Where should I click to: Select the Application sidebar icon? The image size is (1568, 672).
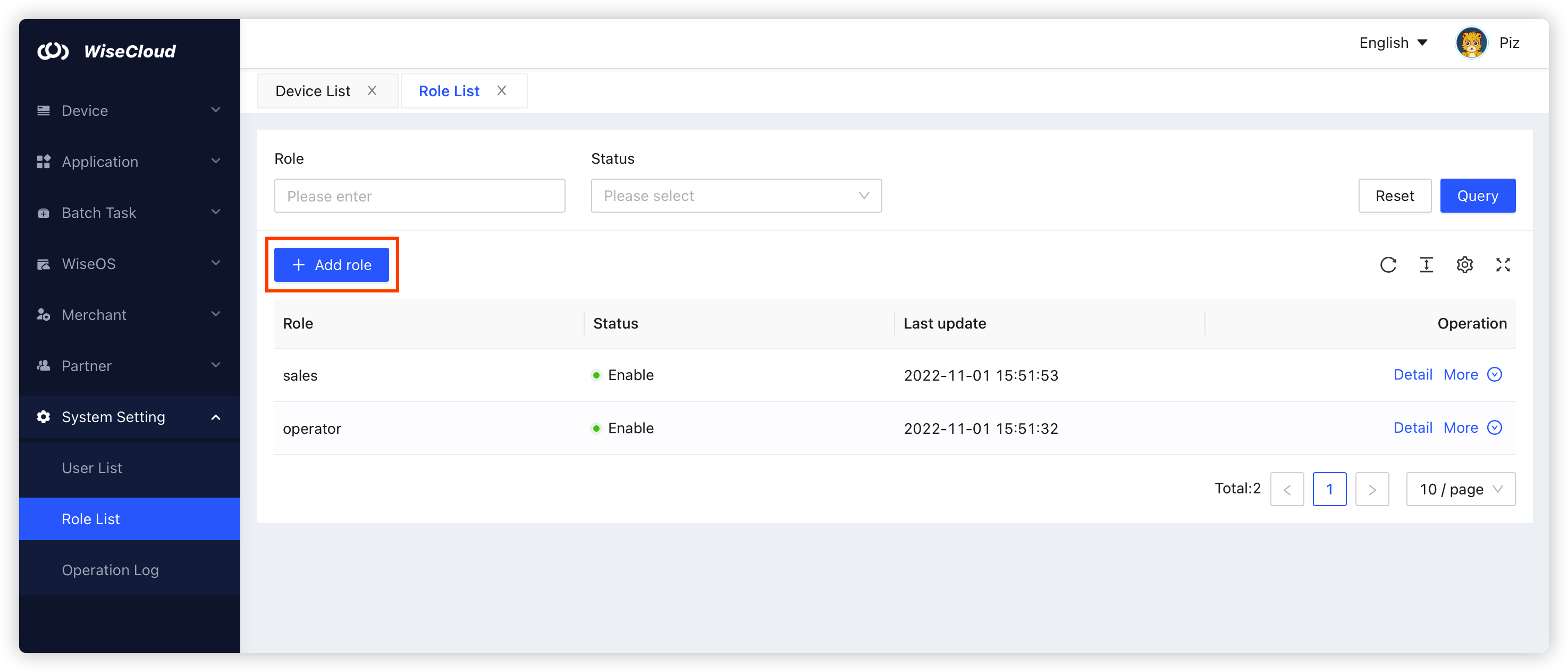[x=43, y=161]
